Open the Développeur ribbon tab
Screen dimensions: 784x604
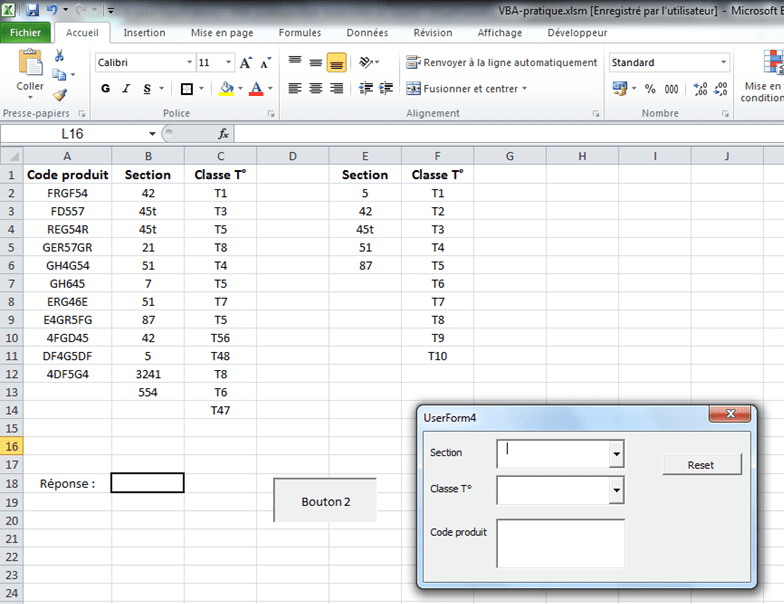pyautogui.click(x=577, y=33)
